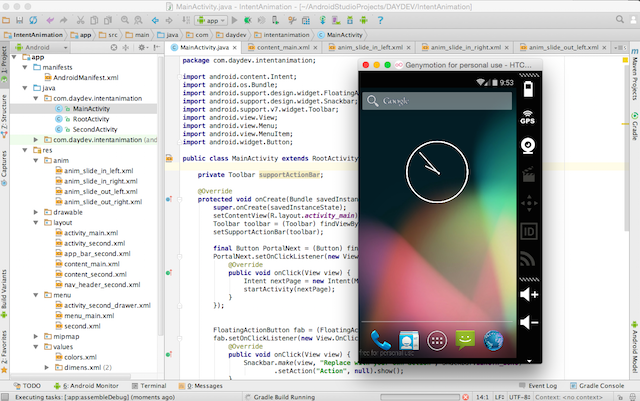The image size is (640, 401).
Task: Open the Phone app in the emulator
Action: click(380, 340)
